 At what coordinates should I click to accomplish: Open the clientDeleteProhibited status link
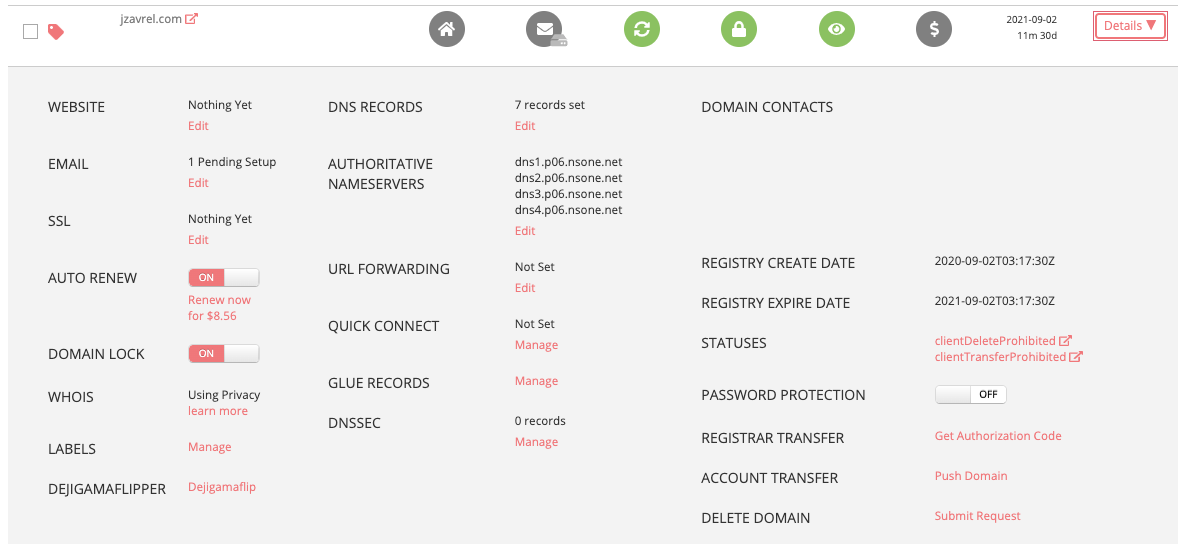995,341
